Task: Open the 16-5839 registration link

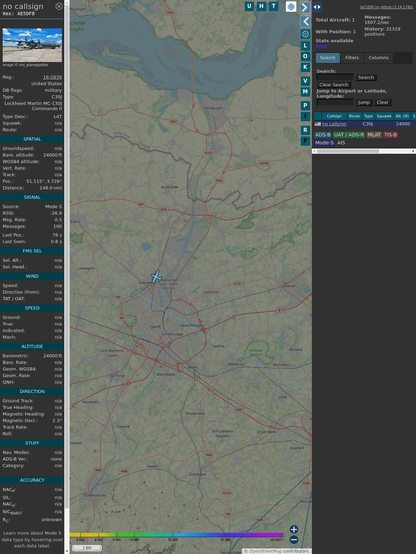Action: coord(52,77)
